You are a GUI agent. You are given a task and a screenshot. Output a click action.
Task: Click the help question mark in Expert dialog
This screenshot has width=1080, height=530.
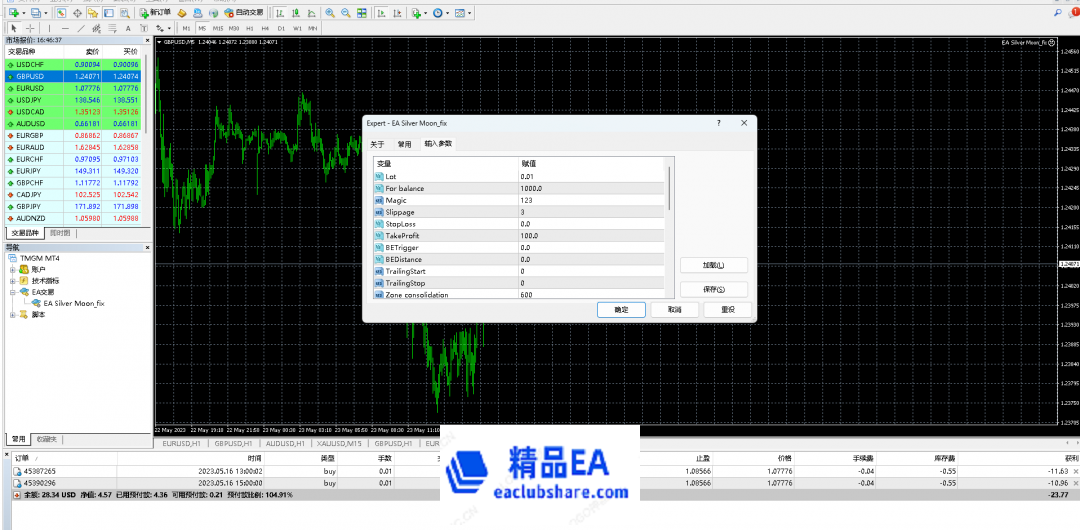click(718, 122)
